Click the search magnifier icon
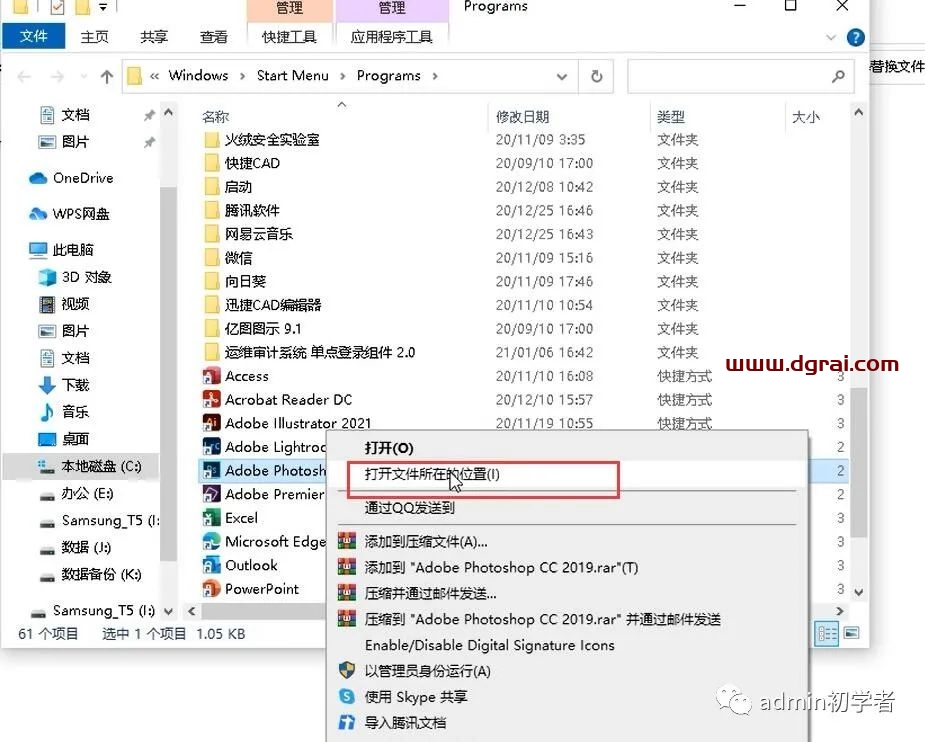 tap(838, 76)
